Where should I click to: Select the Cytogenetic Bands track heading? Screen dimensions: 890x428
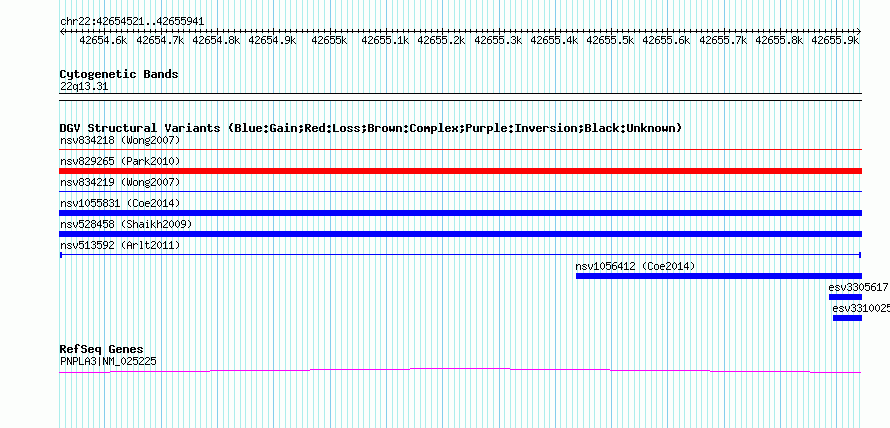119,74
